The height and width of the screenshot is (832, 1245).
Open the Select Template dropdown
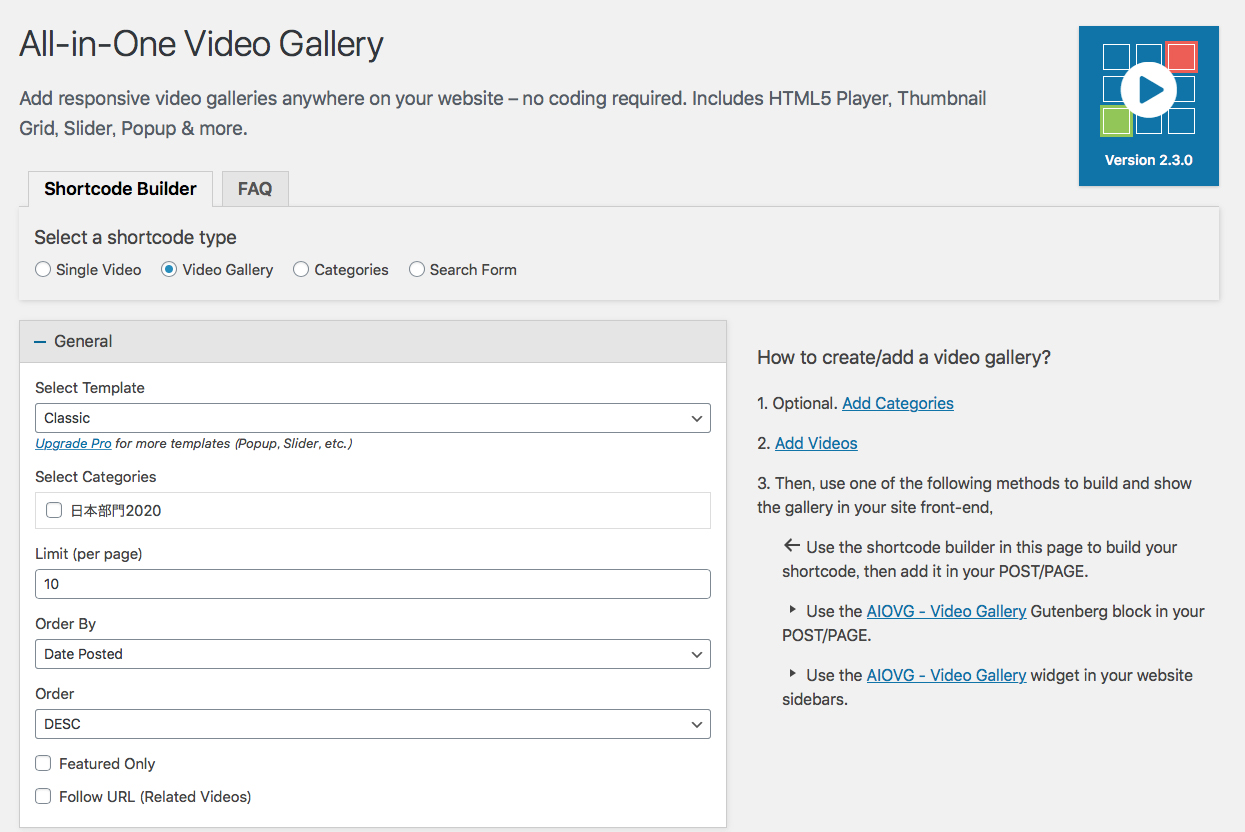(x=372, y=418)
